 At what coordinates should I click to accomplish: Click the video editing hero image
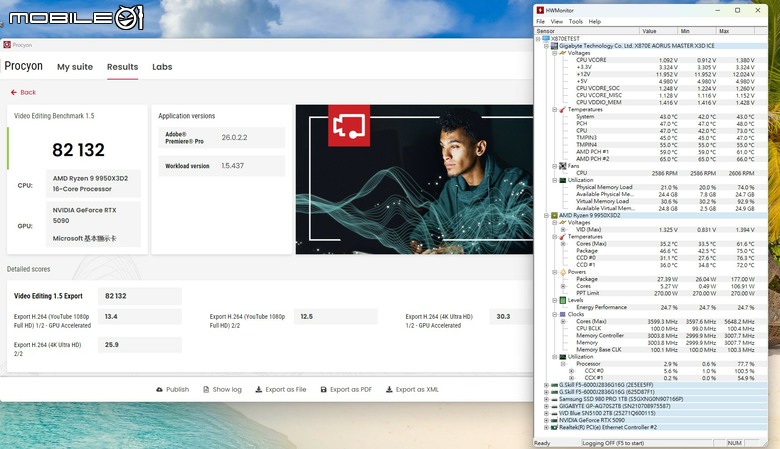tap(414, 180)
